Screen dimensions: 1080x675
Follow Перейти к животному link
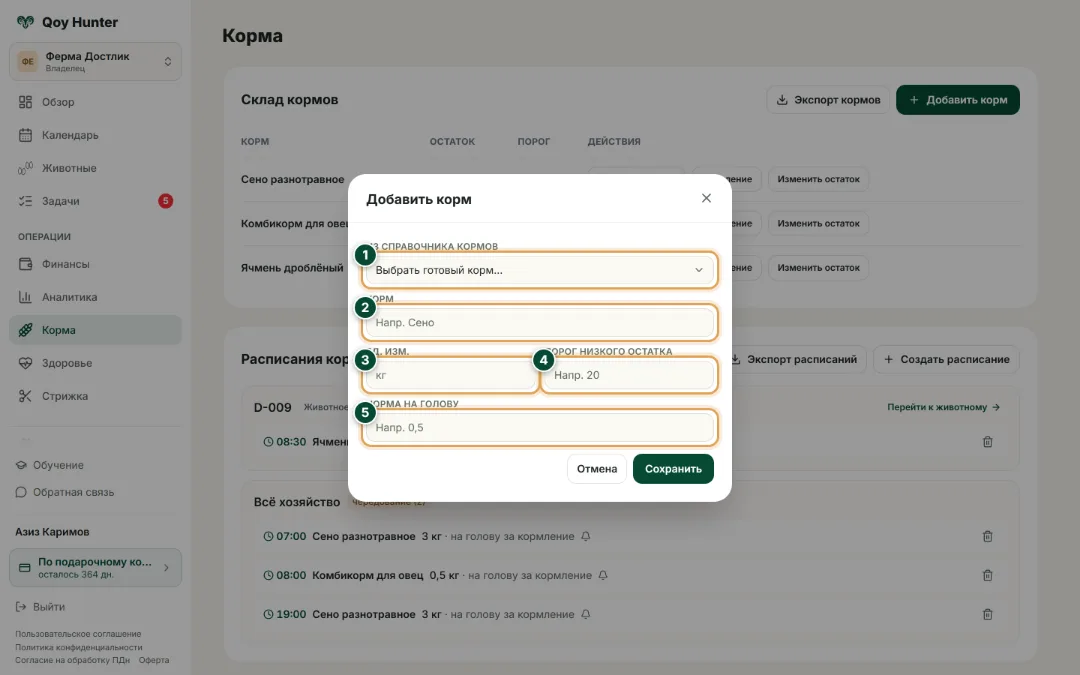943,407
